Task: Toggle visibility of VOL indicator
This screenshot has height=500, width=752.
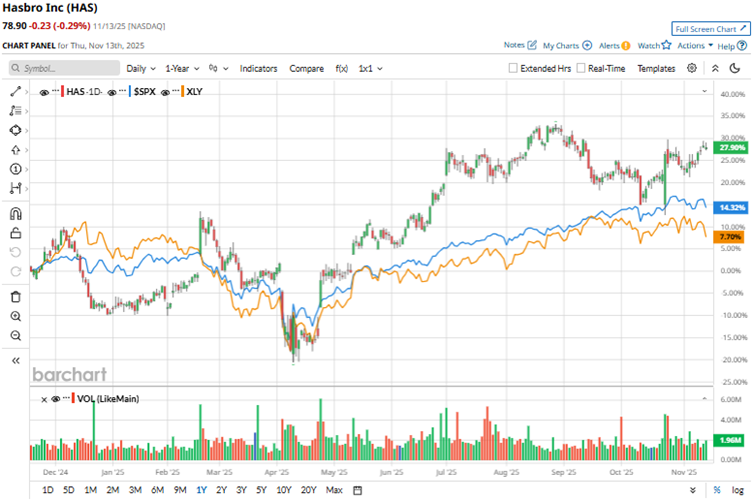Action: pos(55,399)
